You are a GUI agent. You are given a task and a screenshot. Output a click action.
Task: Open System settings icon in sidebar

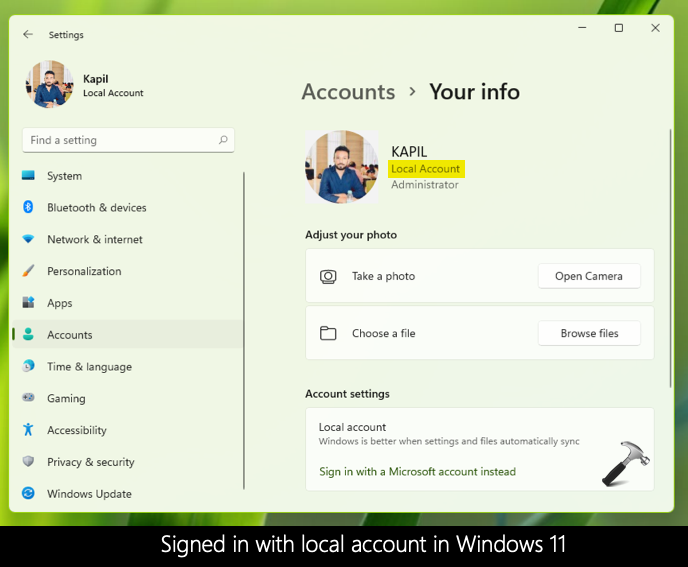28,176
